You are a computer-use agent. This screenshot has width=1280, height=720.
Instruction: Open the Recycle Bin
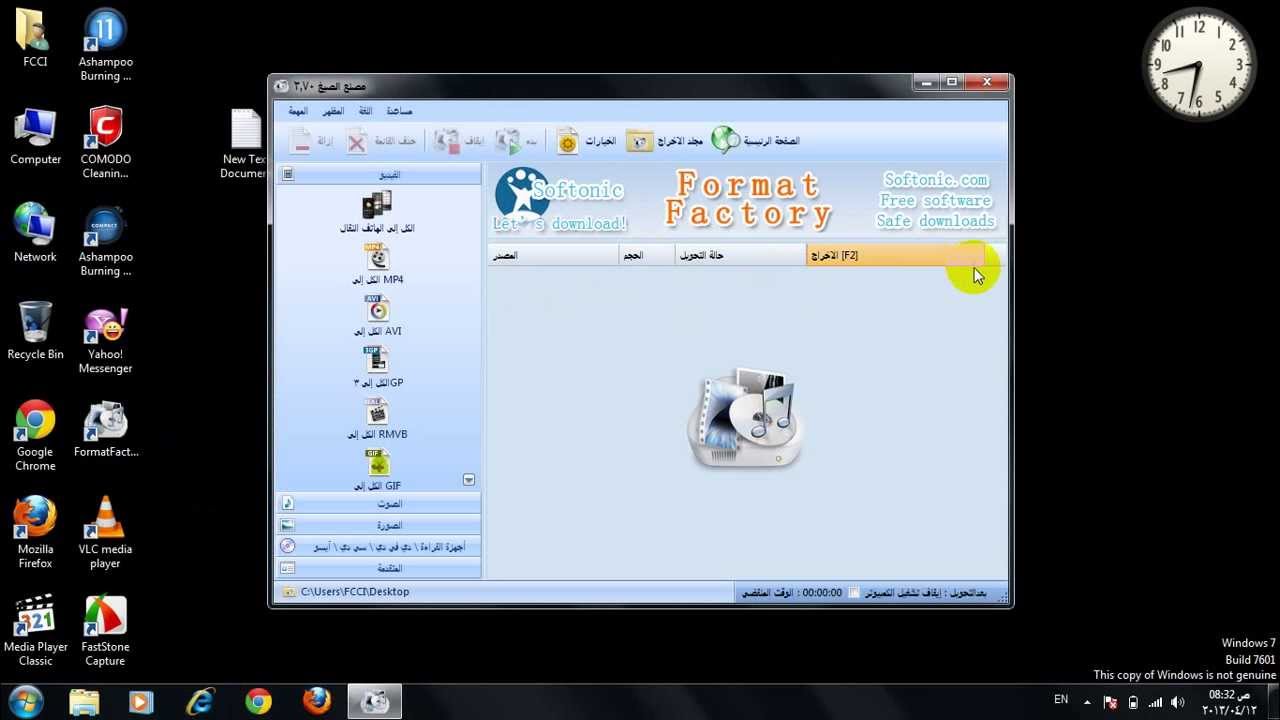(x=35, y=331)
